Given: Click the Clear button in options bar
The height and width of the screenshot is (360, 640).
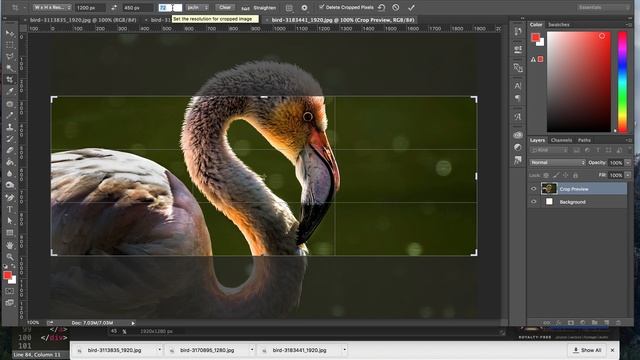Looking at the screenshot, I should 225,7.
